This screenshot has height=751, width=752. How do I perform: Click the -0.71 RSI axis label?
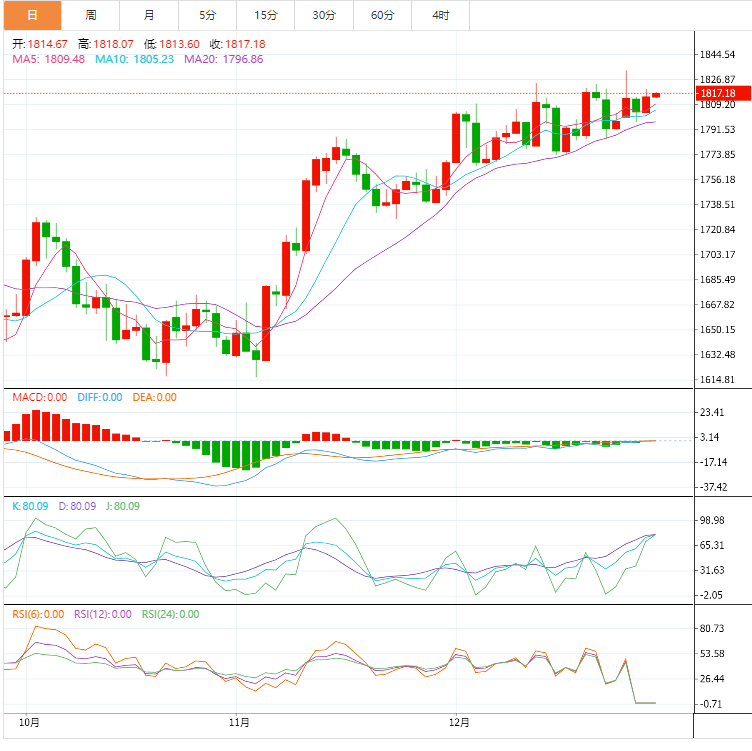click(x=711, y=704)
